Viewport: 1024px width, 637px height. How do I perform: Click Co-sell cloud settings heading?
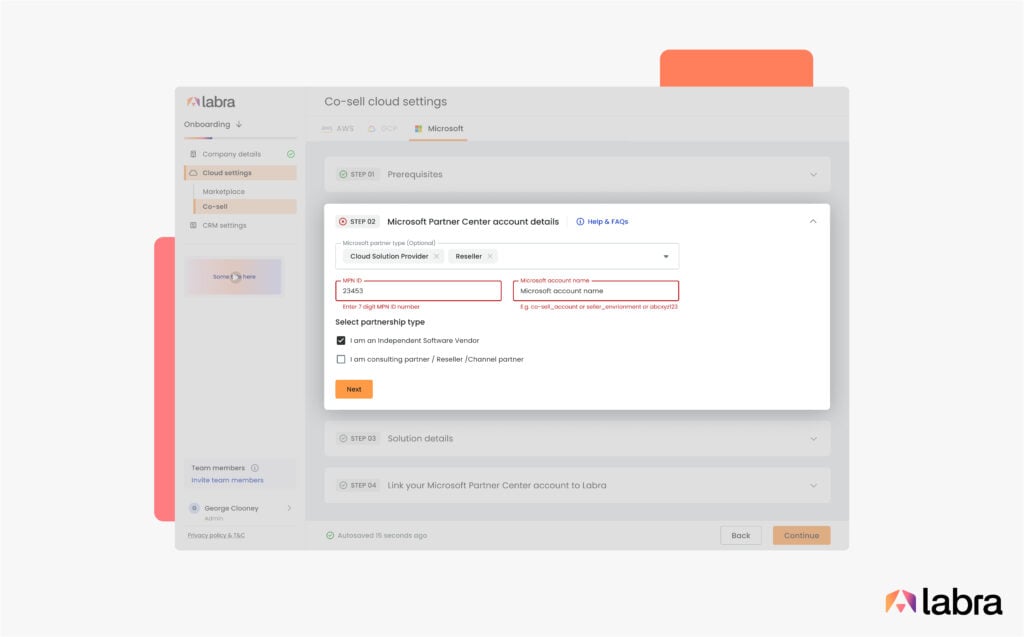pyautogui.click(x=385, y=101)
